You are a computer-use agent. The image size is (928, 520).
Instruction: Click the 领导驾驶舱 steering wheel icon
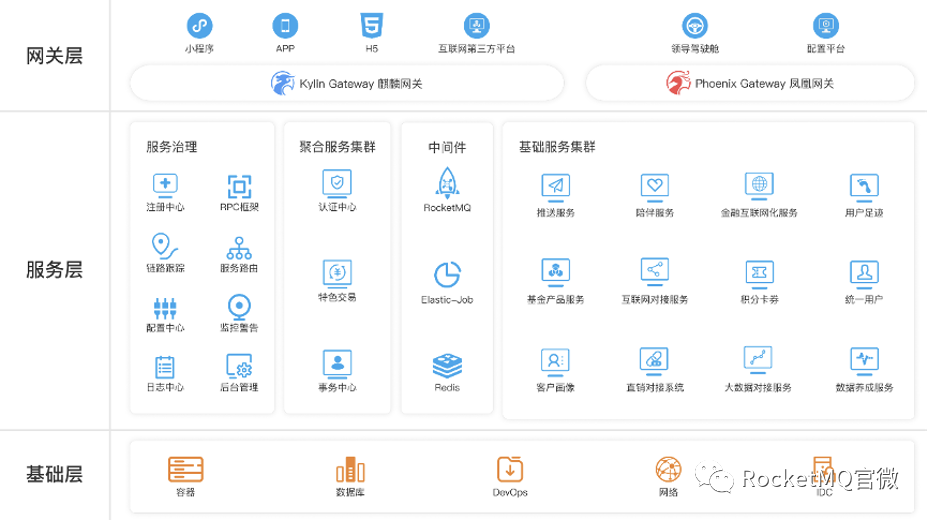click(695, 25)
